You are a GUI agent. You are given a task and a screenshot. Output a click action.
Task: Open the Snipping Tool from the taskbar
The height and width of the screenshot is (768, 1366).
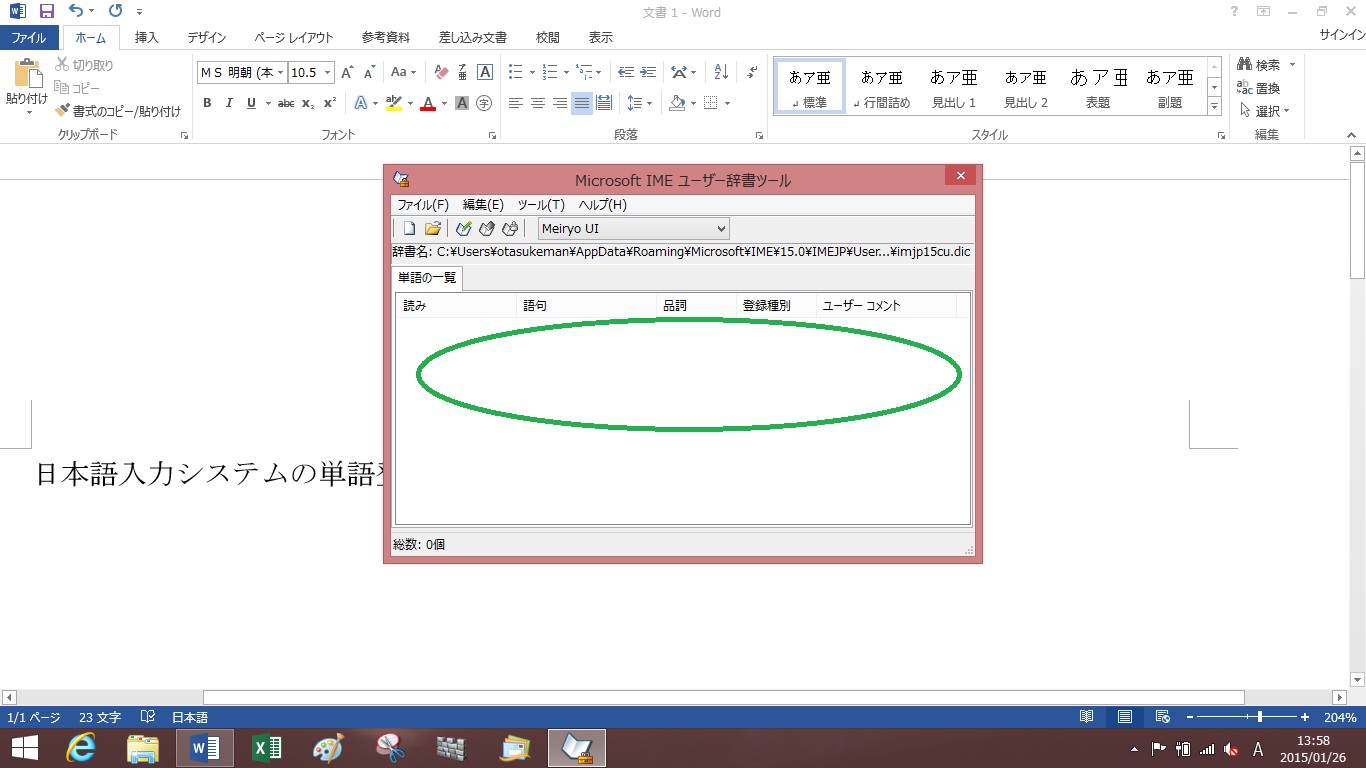point(390,748)
